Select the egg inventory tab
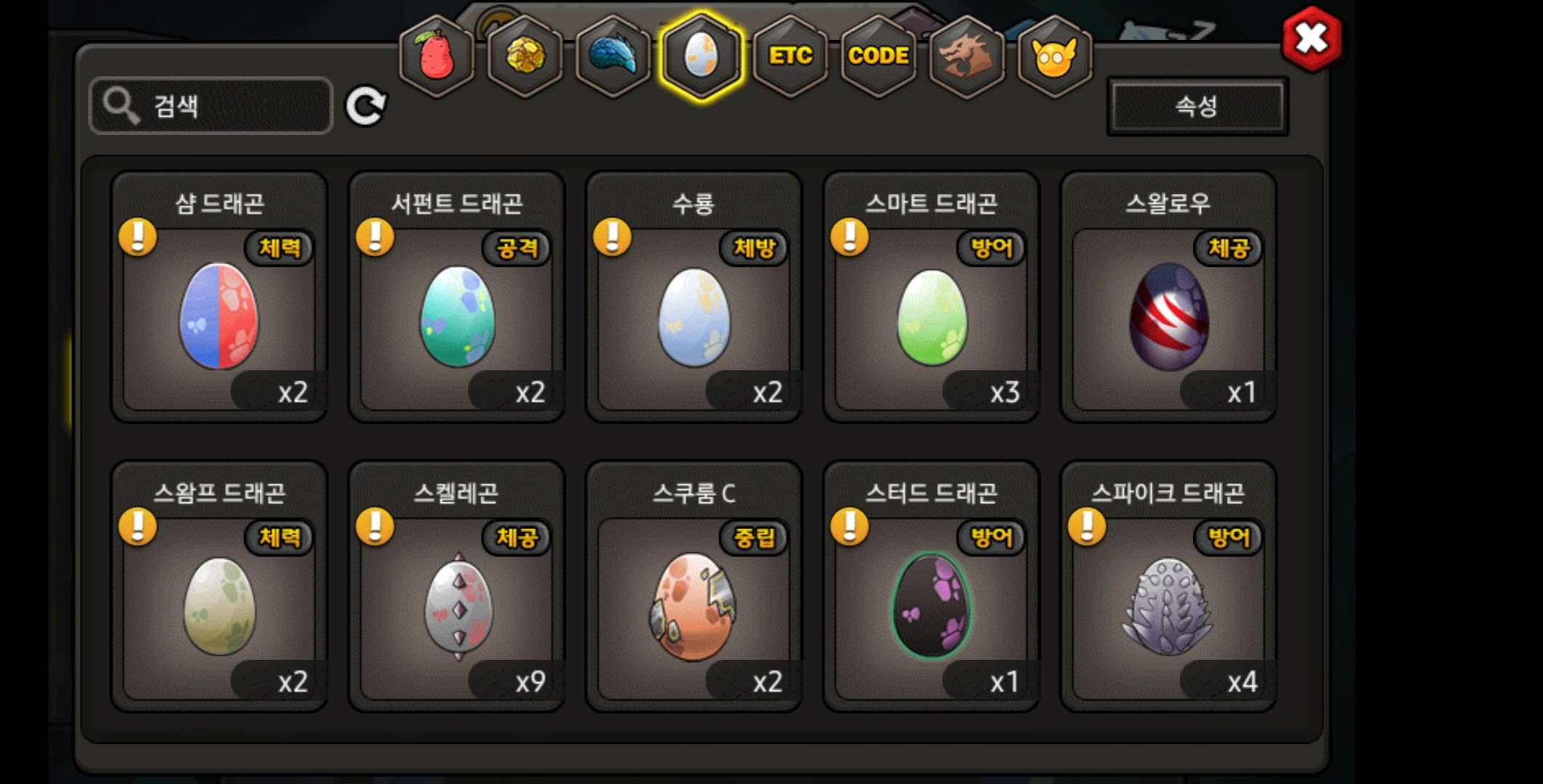1543x784 pixels. (x=701, y=56)
